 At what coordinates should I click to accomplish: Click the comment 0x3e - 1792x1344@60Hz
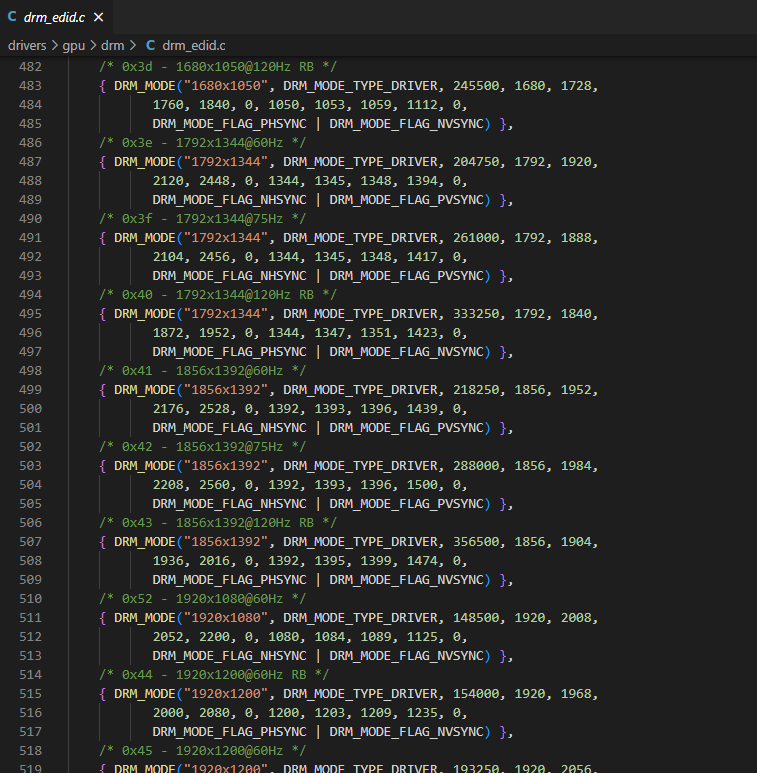(x=203, y=142)
